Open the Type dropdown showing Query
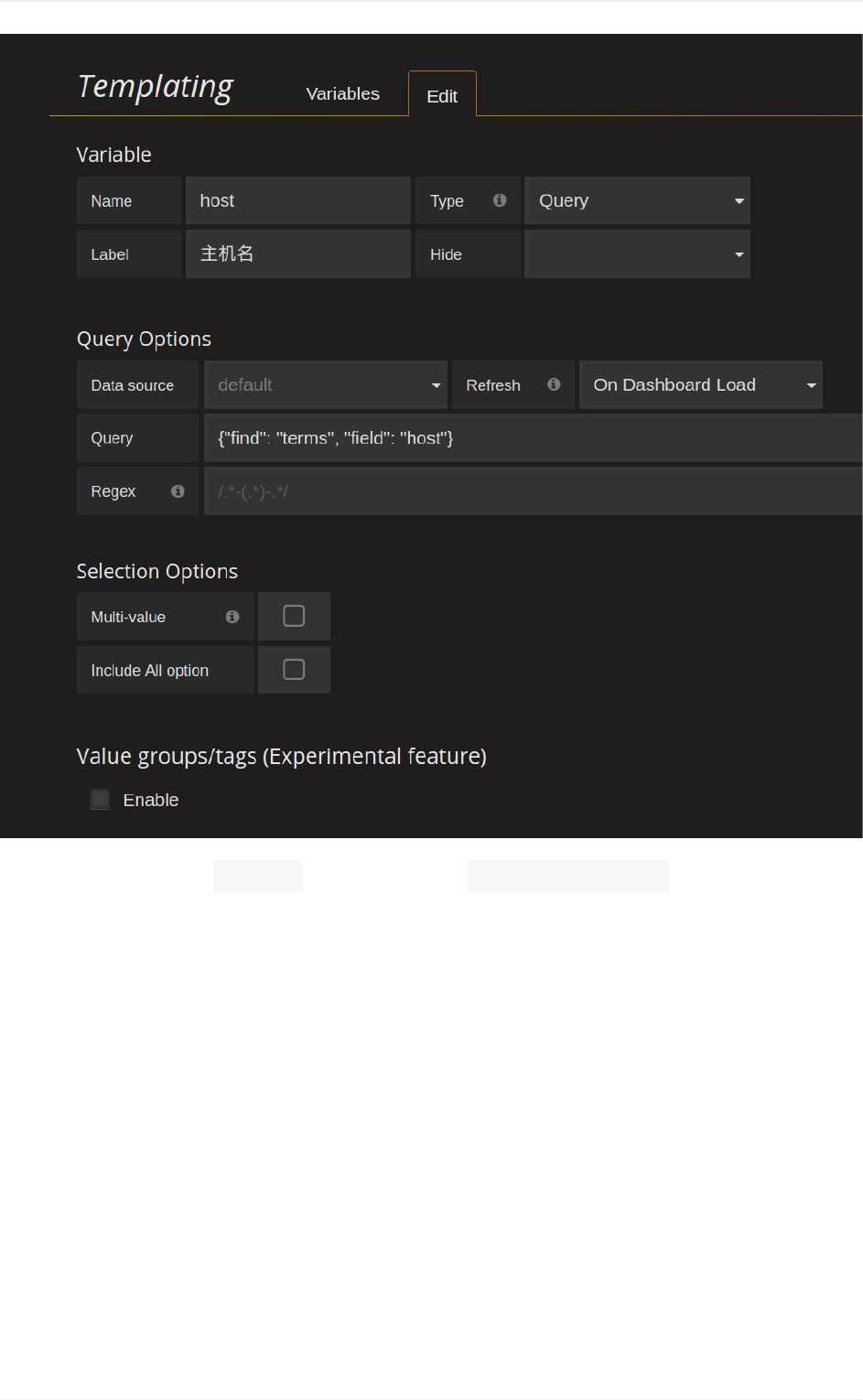 (x=637, y=201)
